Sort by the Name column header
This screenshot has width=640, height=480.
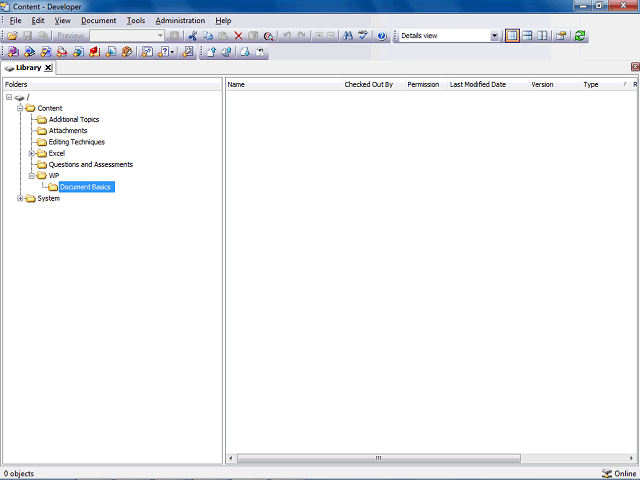pos(284,84)
